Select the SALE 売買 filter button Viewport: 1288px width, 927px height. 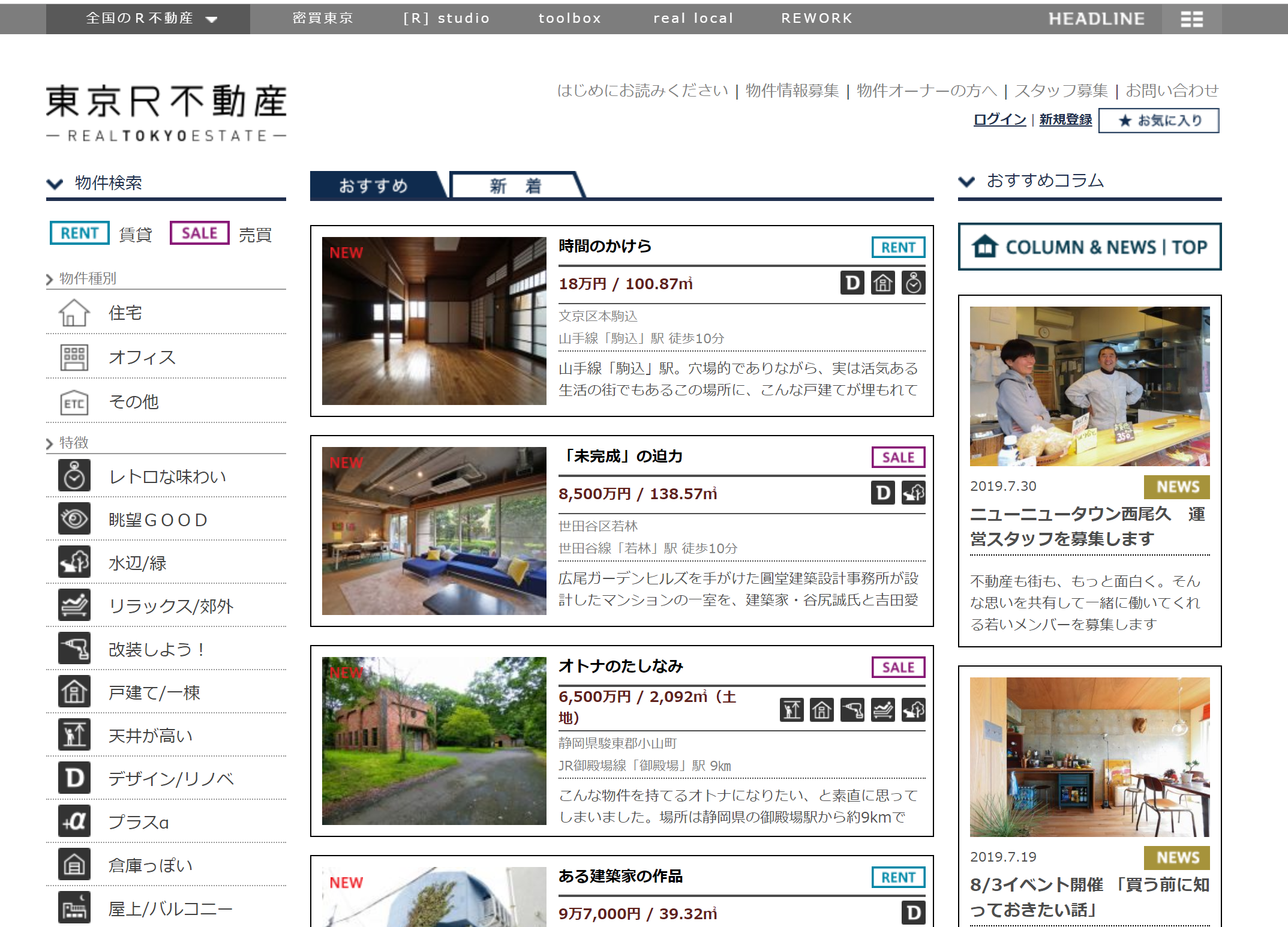[200, 233]
